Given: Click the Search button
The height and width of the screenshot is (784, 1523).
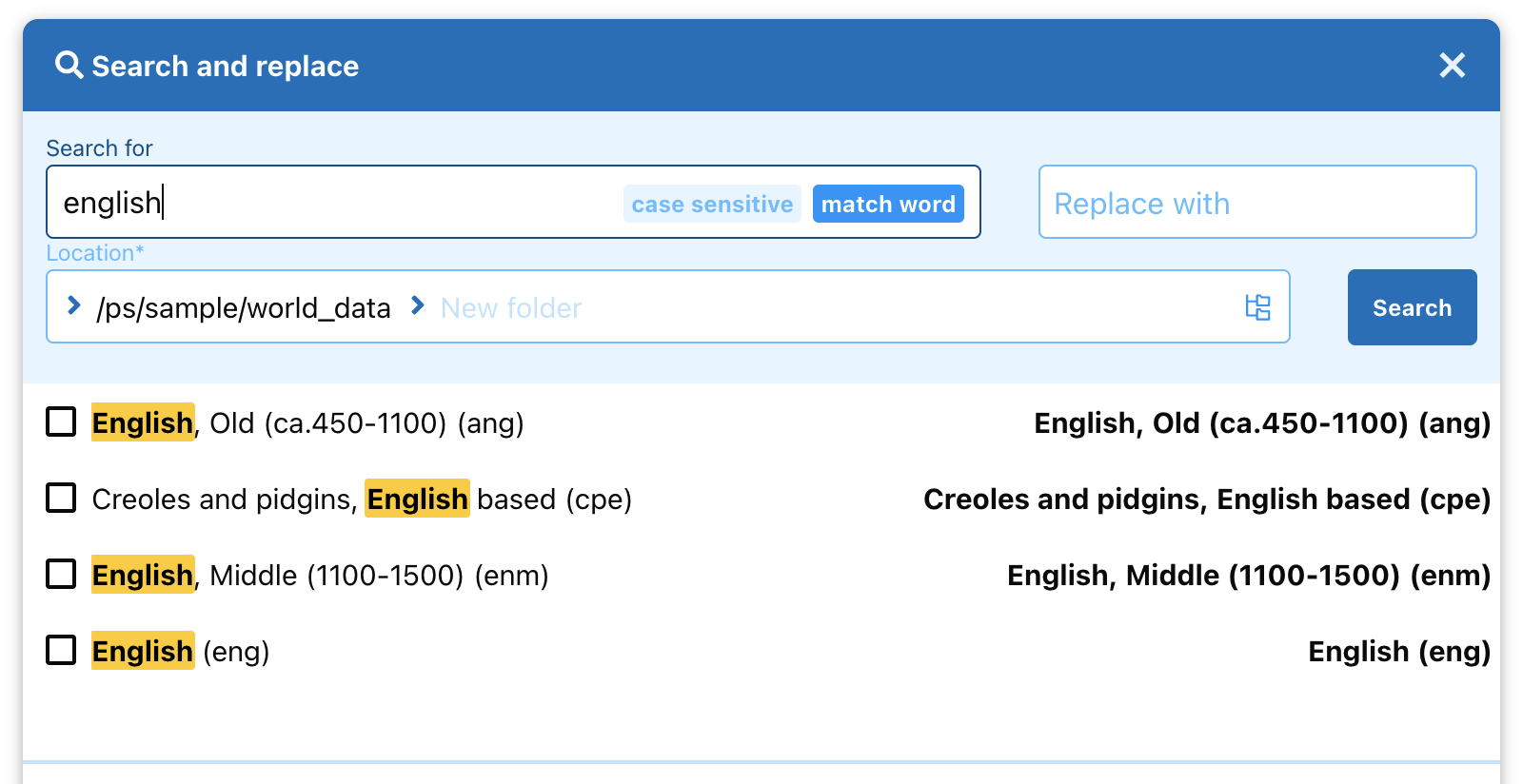Looking at the screenshot, I should (x=1412, y=307).
